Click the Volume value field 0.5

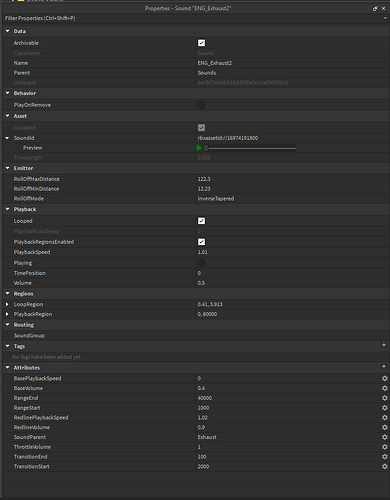(x=292, y=283)
